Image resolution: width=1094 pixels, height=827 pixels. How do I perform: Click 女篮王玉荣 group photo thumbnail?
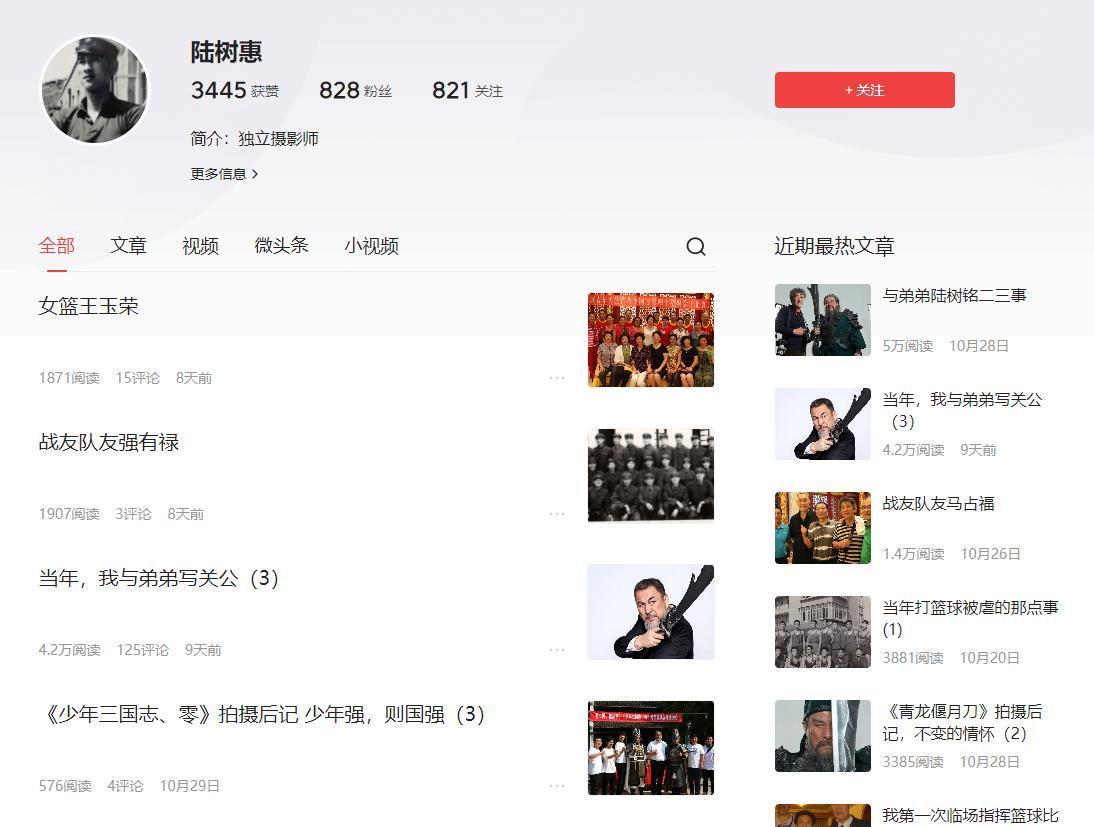[x=650, y=340]
